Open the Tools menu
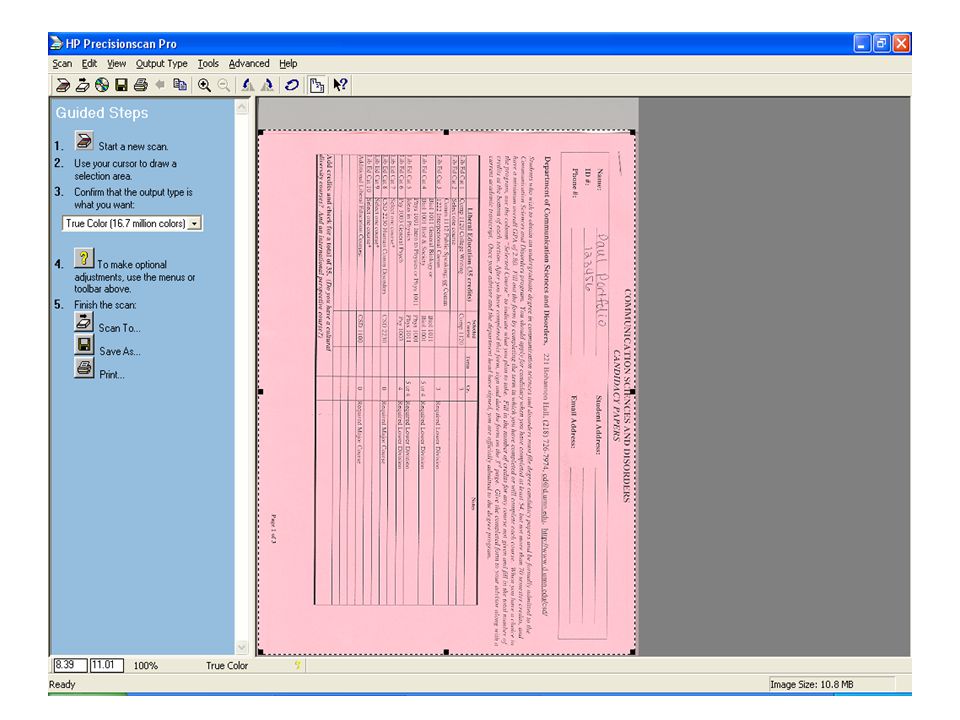The height and width of the screenshot is (720, 960). click(x=208, y=64)
